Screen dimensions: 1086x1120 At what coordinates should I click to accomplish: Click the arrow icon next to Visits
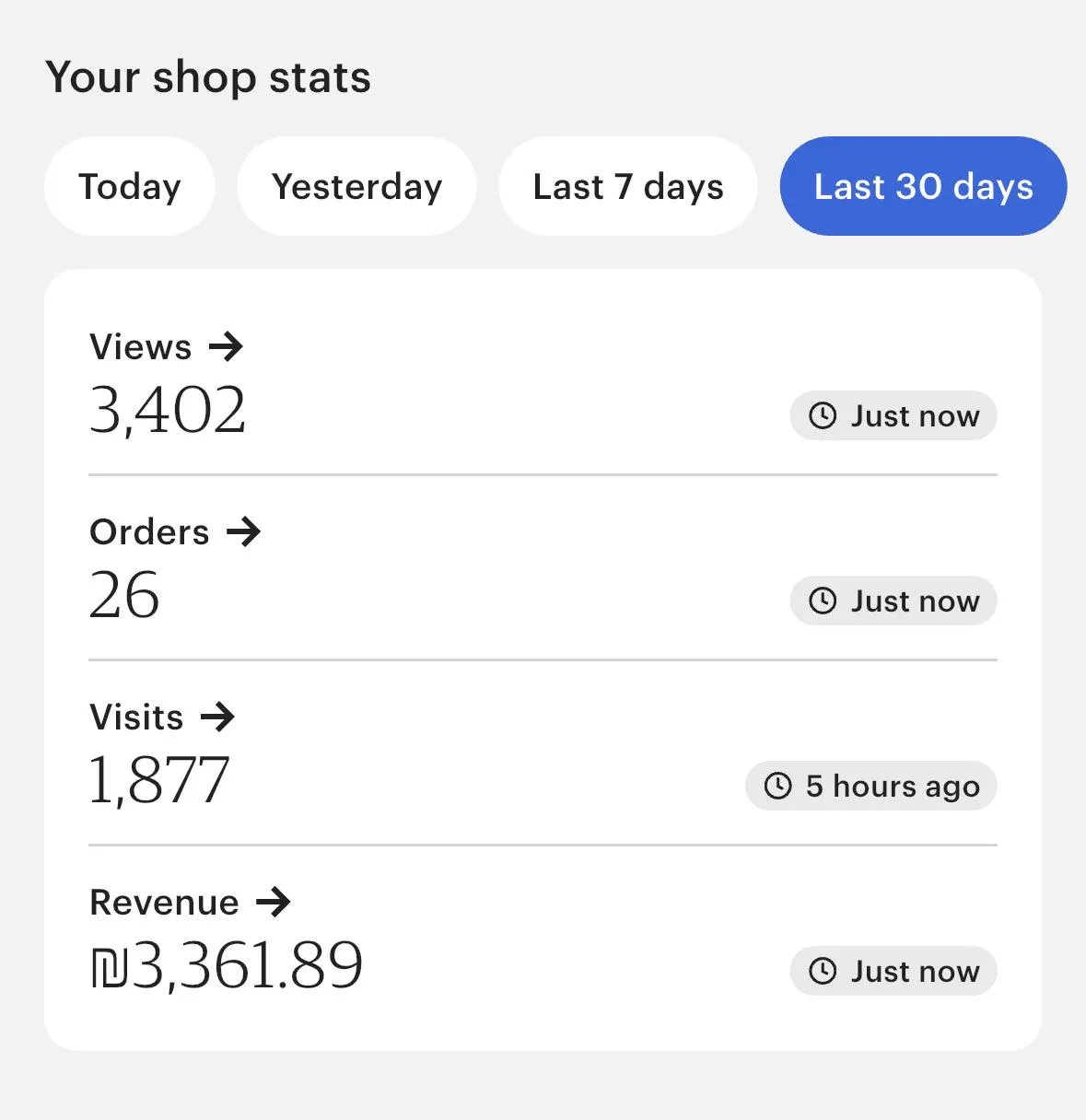tap(218, 717)
